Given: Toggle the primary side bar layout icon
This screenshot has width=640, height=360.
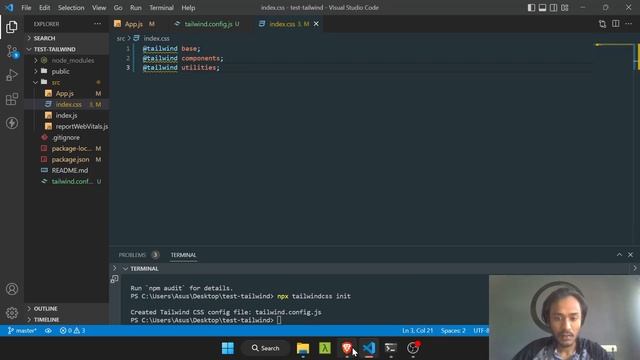Looking at the screenshot, I should [x=531, y=8].
